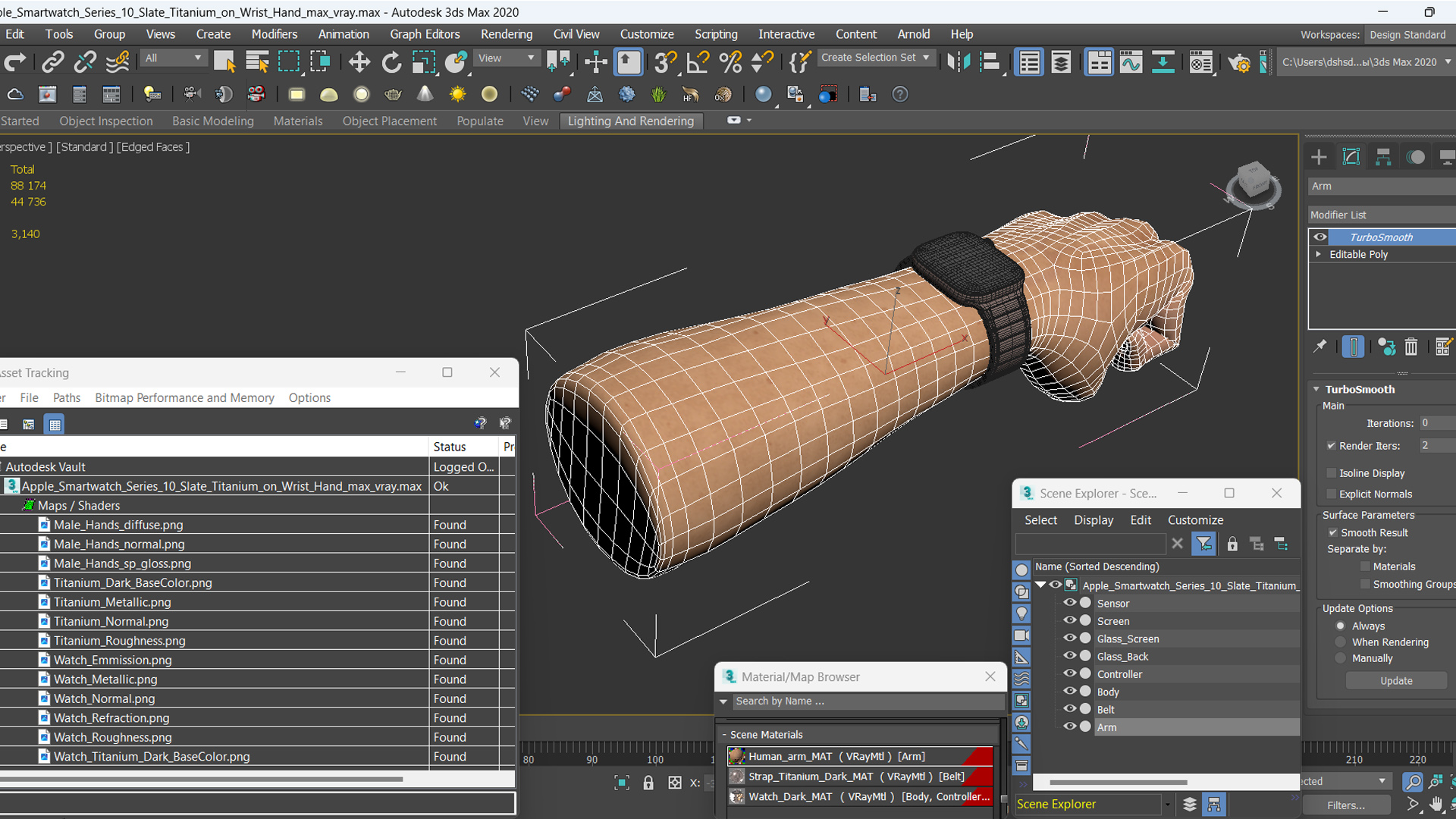Click the sun light icon
The image size is (1456, 819).
coord(457,94)
